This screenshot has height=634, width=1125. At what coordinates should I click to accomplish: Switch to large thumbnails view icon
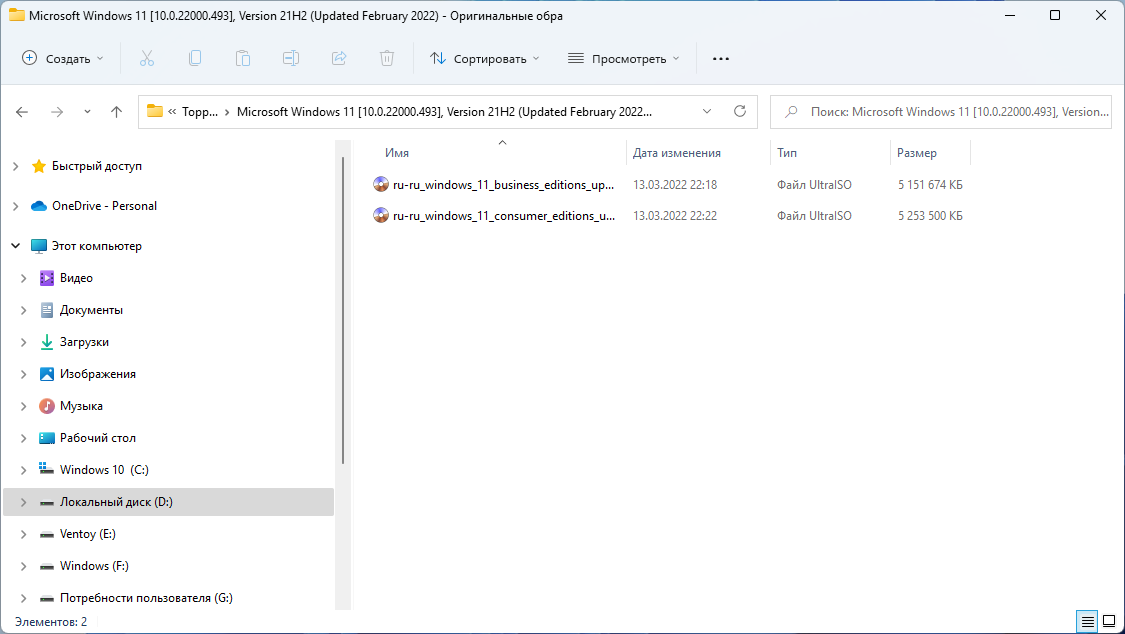pyautogui.click(x=1108, y=621)
